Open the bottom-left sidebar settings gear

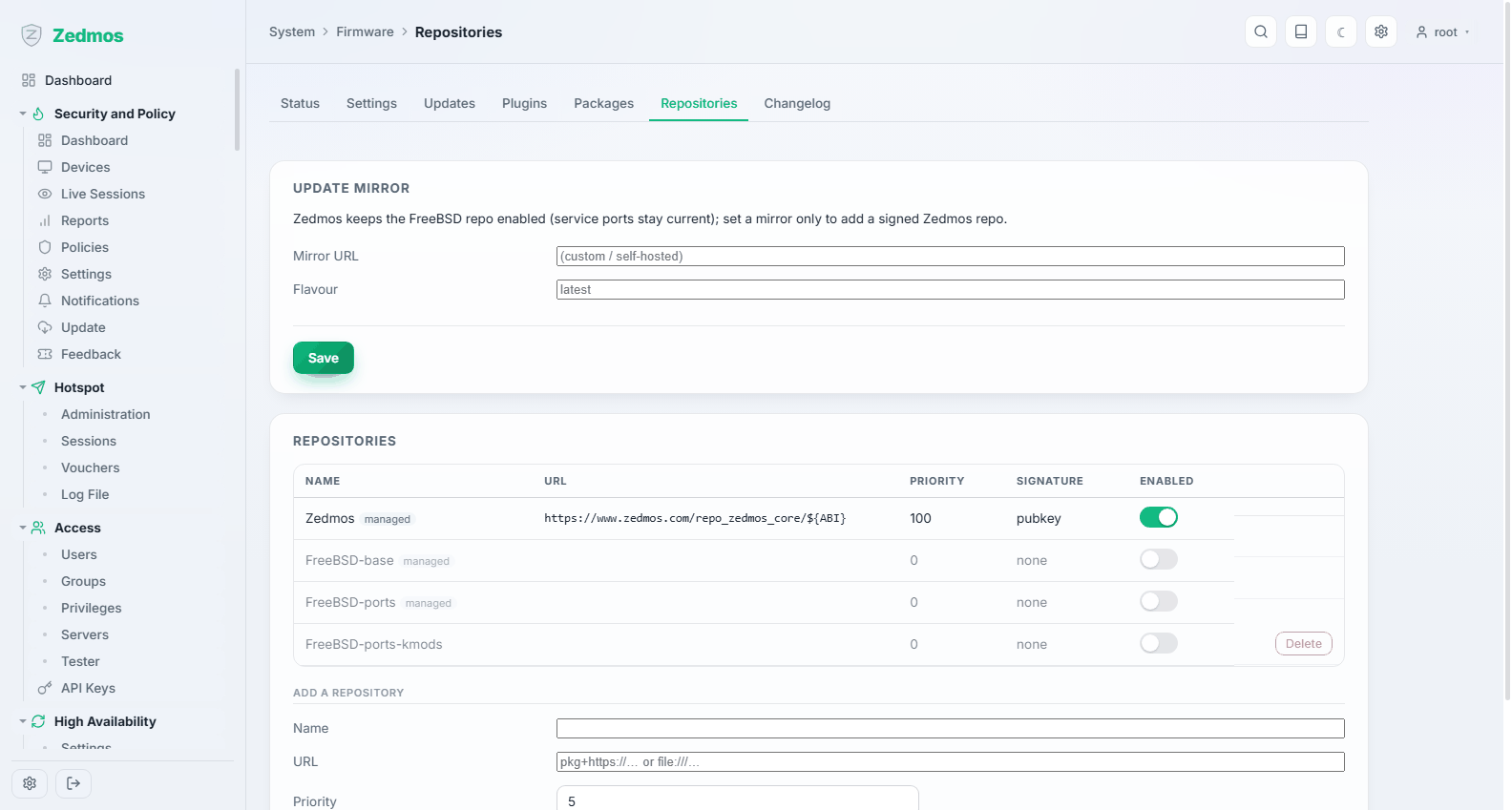point(30,783)
